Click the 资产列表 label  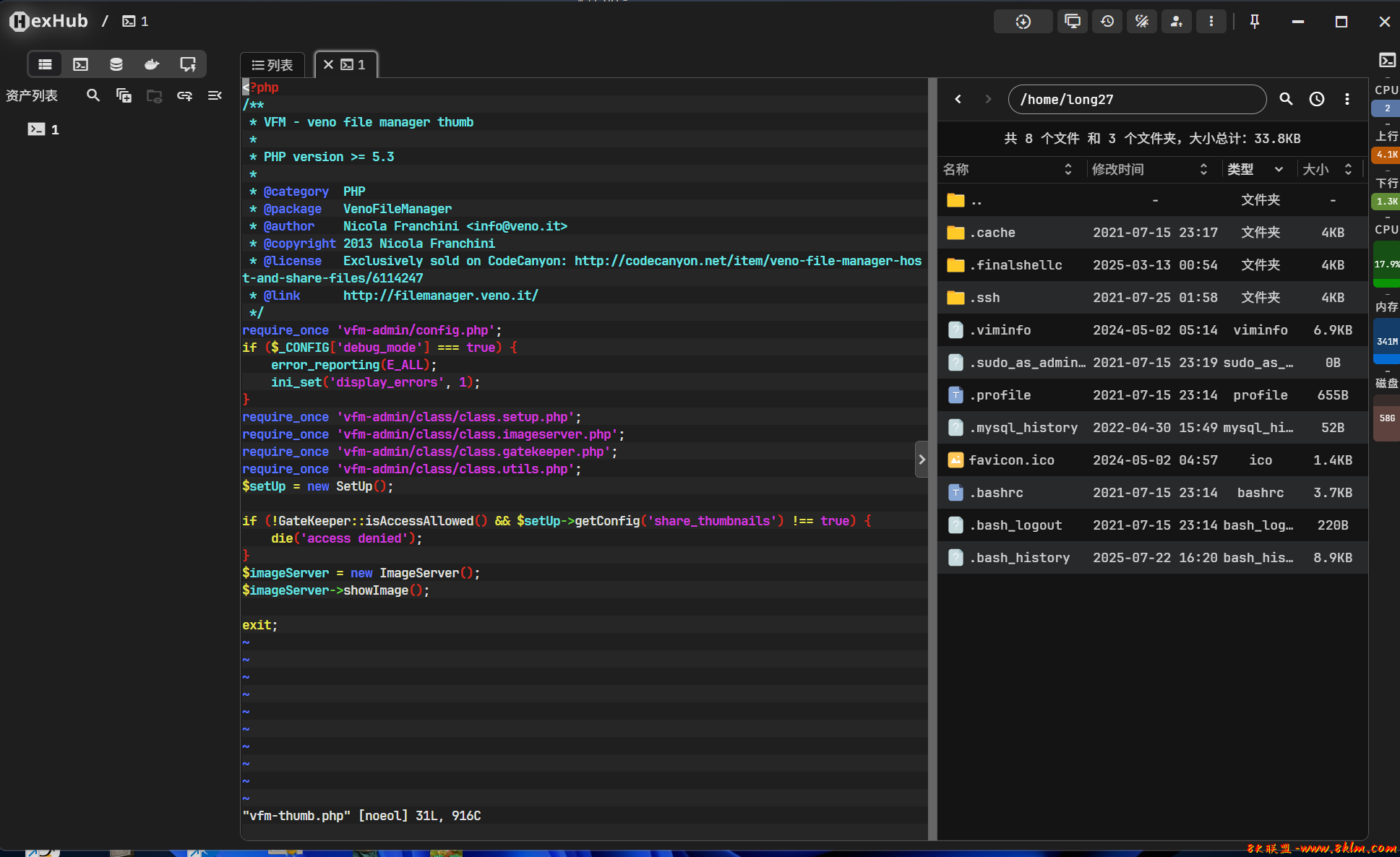32,95
